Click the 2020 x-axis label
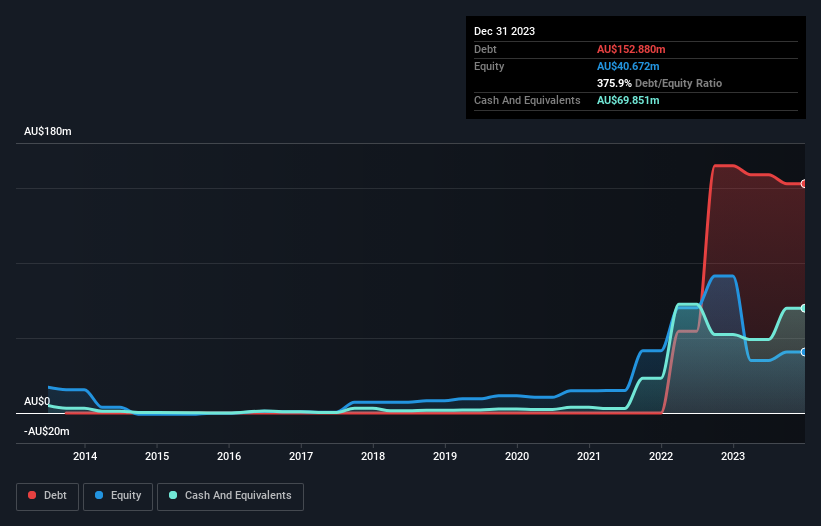The image size is (821, 526). coord(517,456)
